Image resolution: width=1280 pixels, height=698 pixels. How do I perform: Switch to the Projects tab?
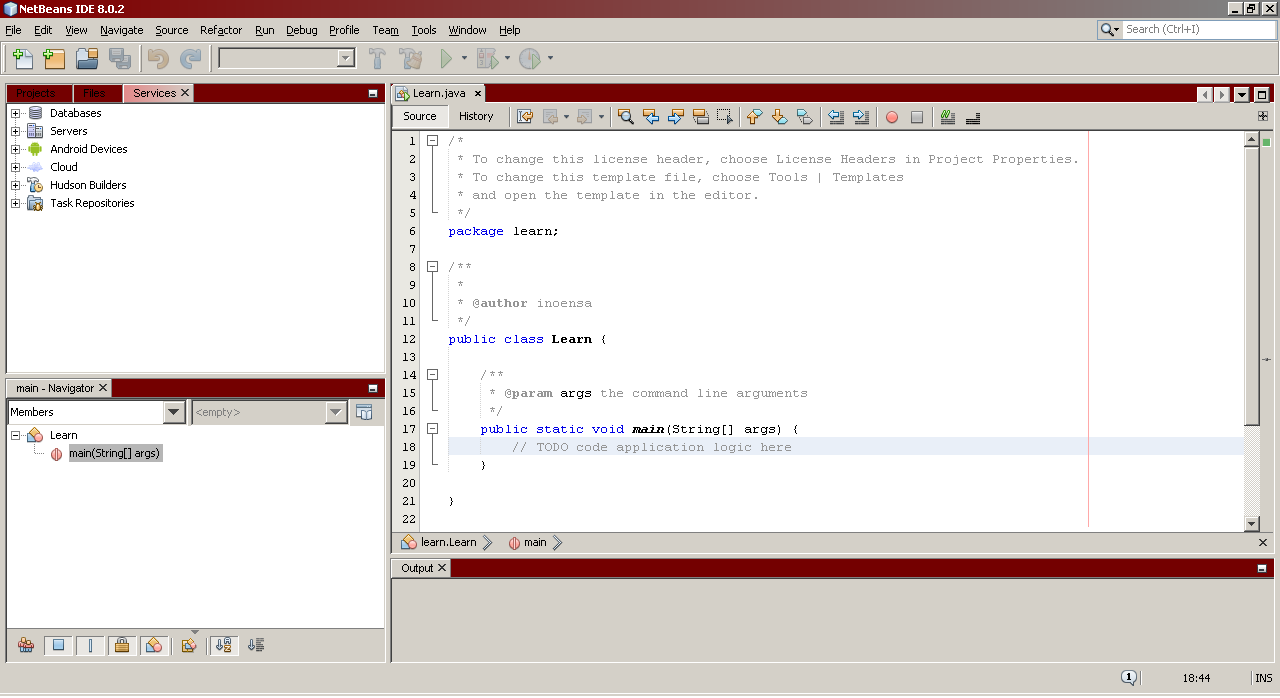pyautogui.click(x=36, y=93)
